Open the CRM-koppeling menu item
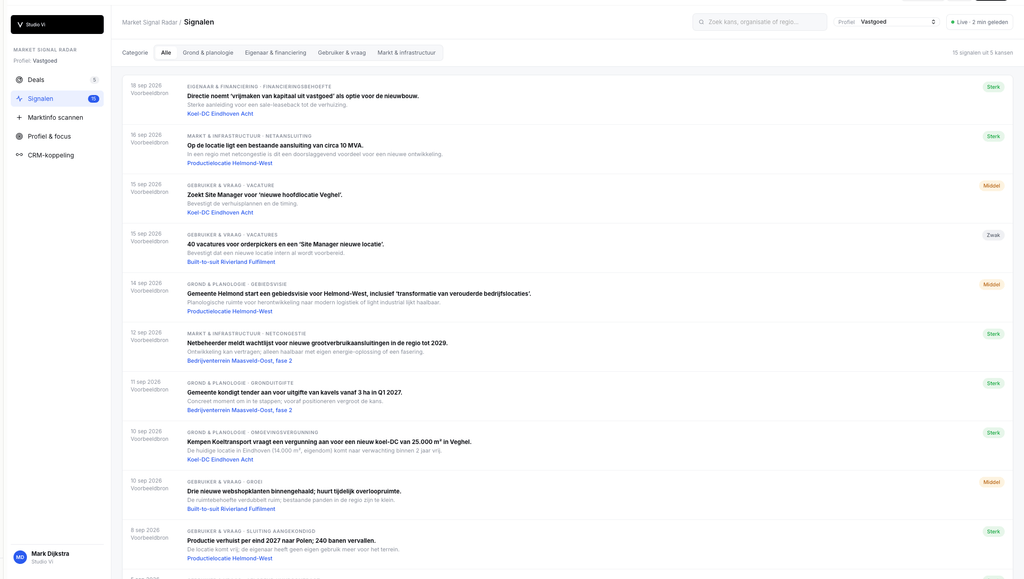The height and width of the screenshot is (579, 1024). [x=57, y=155]
